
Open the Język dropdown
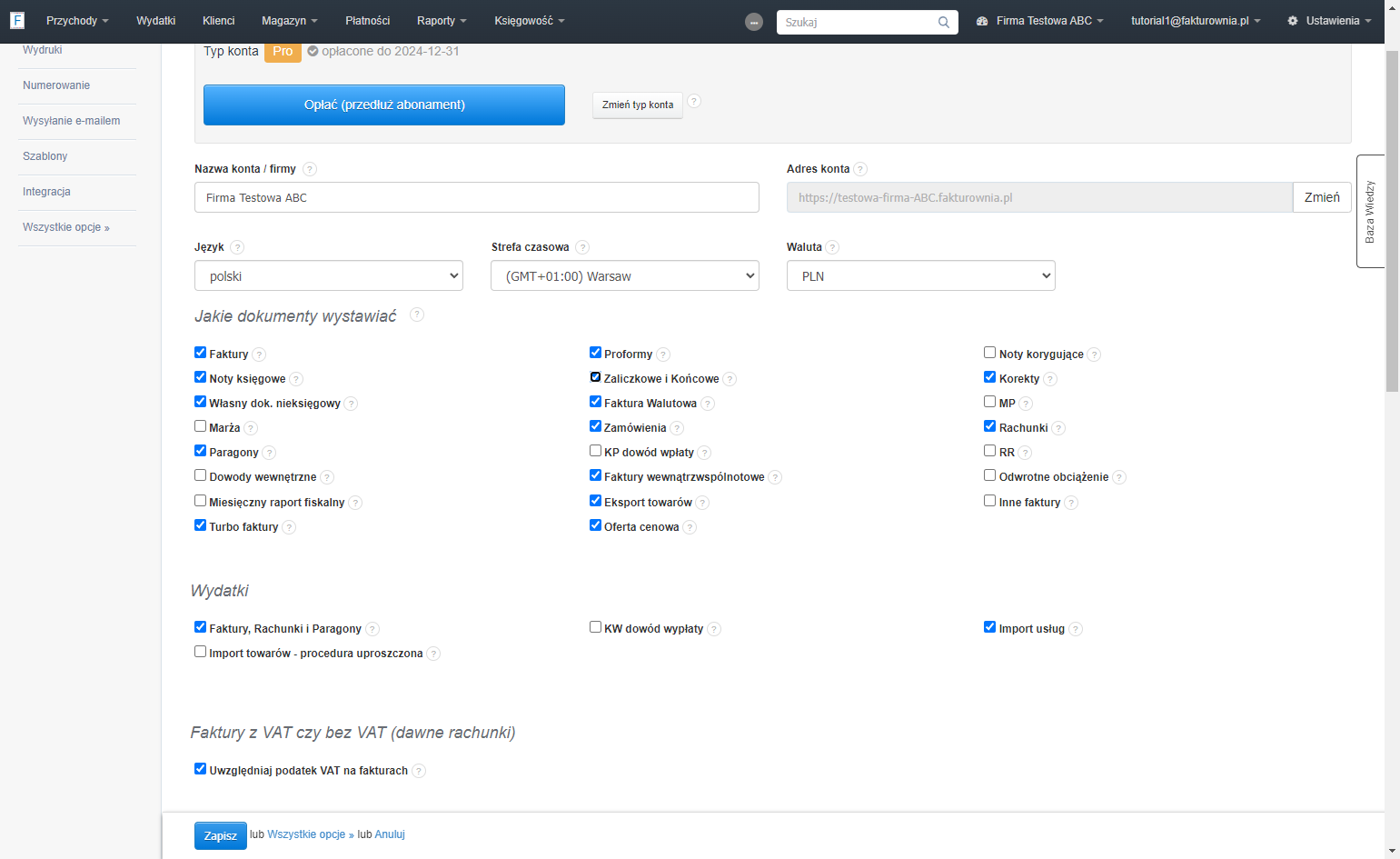tap(329, 276)
